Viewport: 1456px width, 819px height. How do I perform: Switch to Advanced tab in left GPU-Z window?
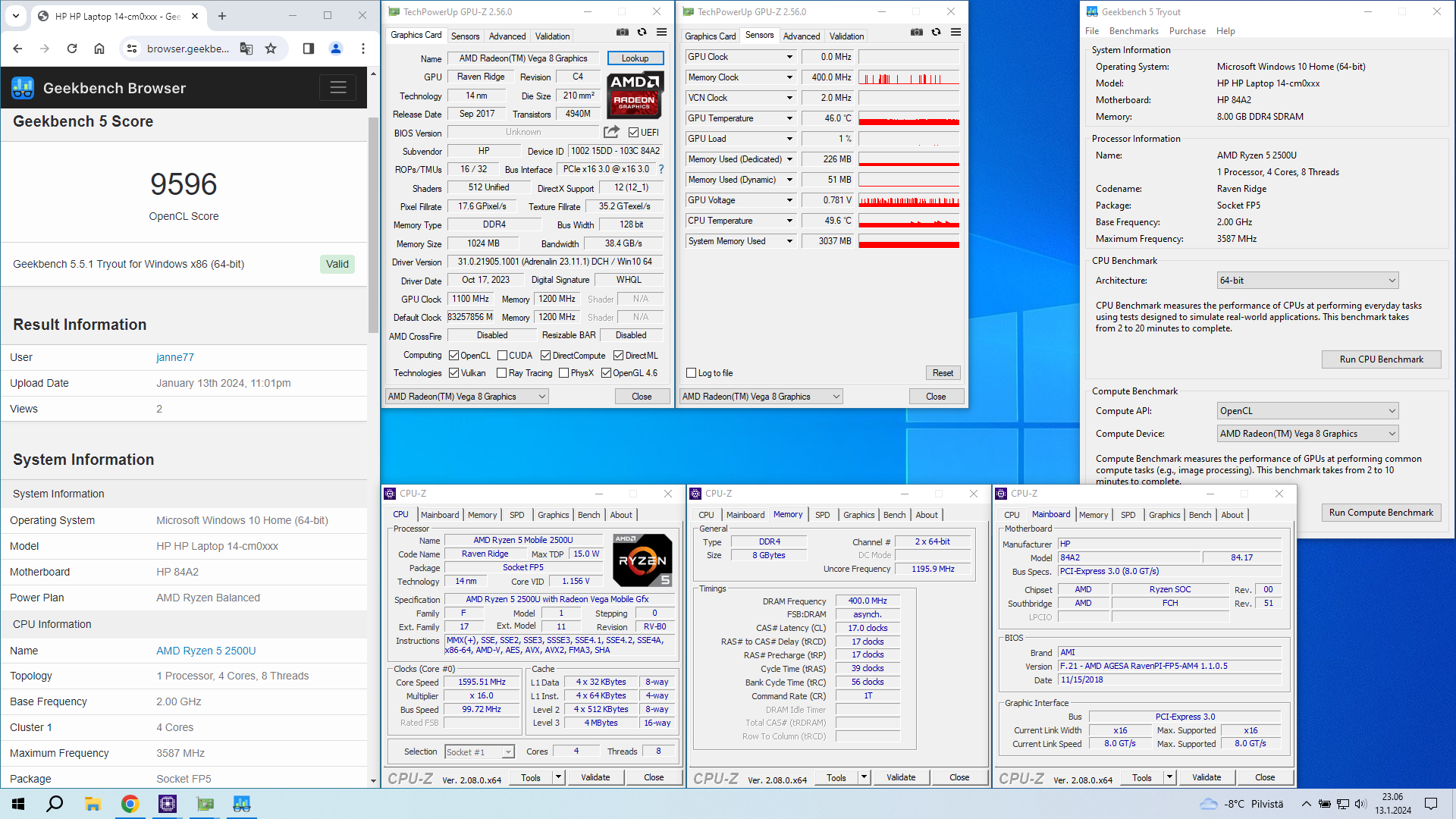[x=507, y=36]
